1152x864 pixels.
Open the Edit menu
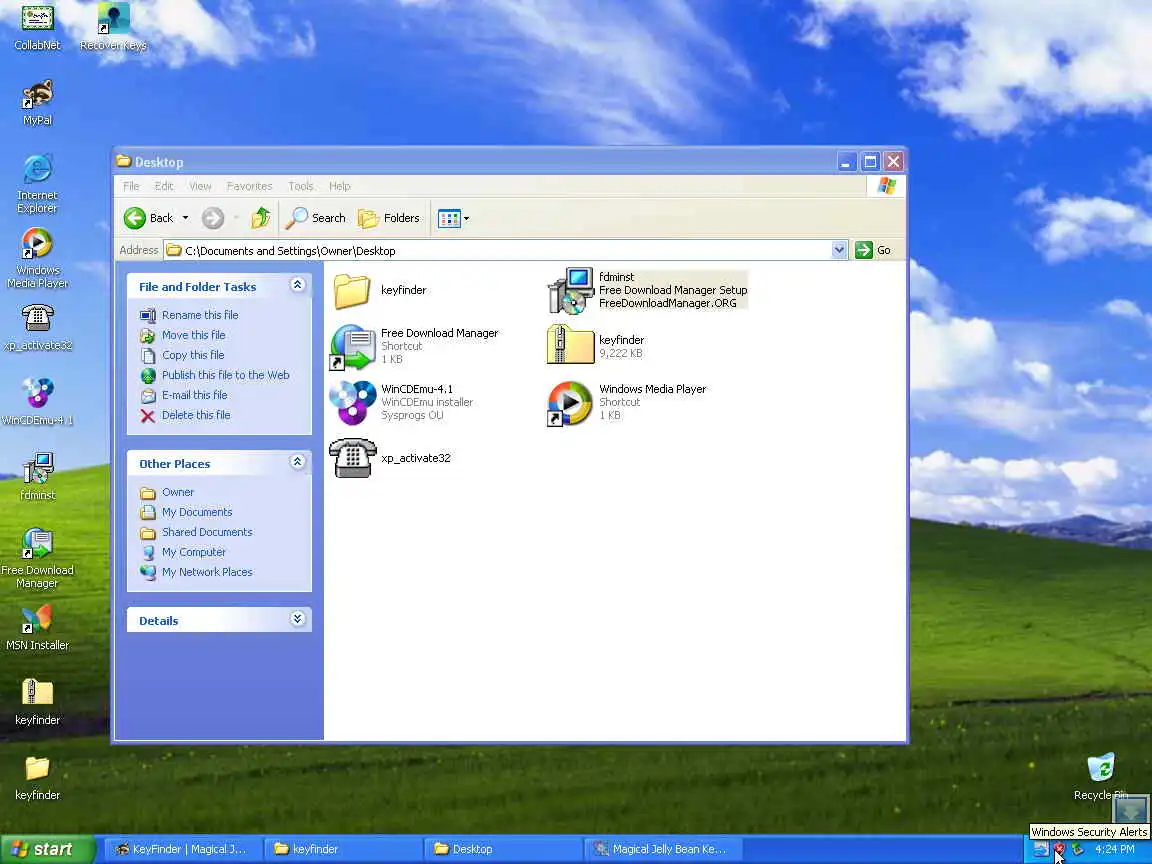pyautogui.click(x=164, y=186)
